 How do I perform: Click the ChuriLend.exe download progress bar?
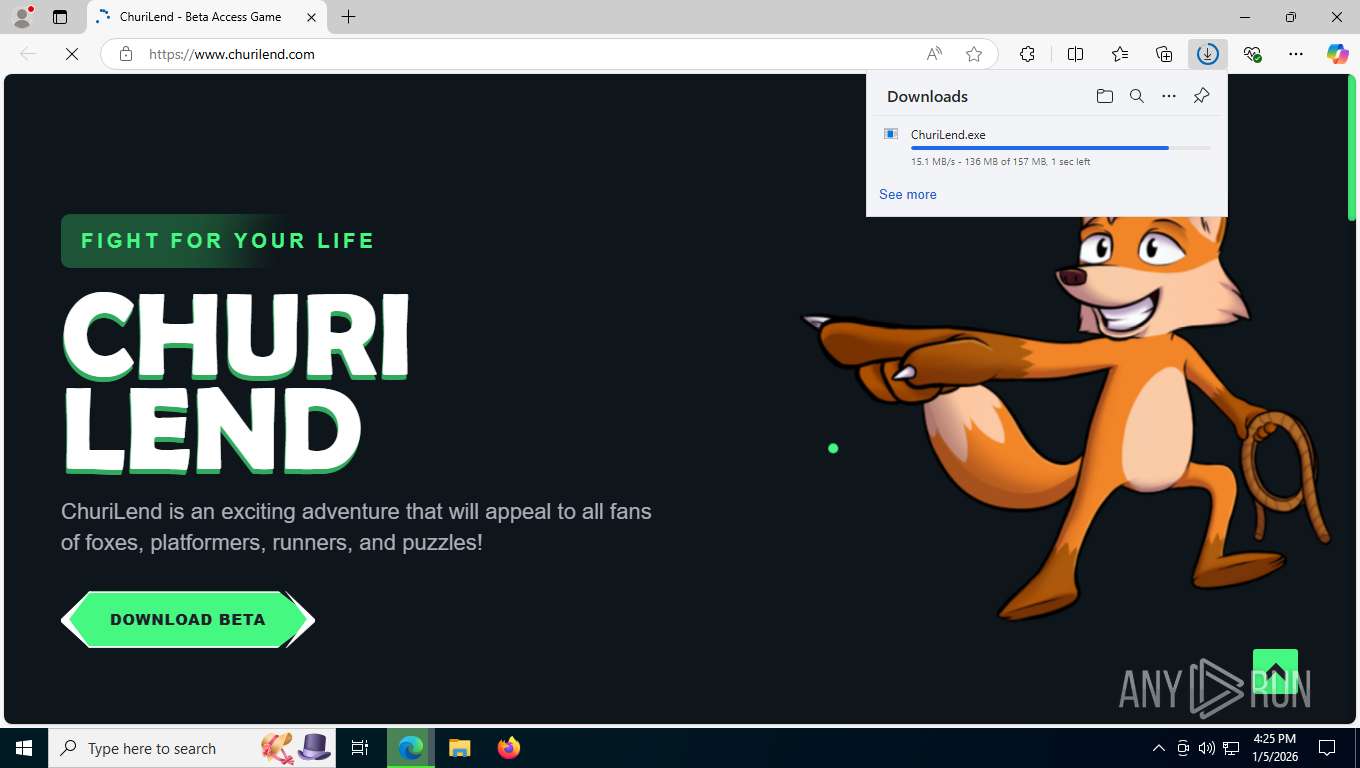[1060, 148]
